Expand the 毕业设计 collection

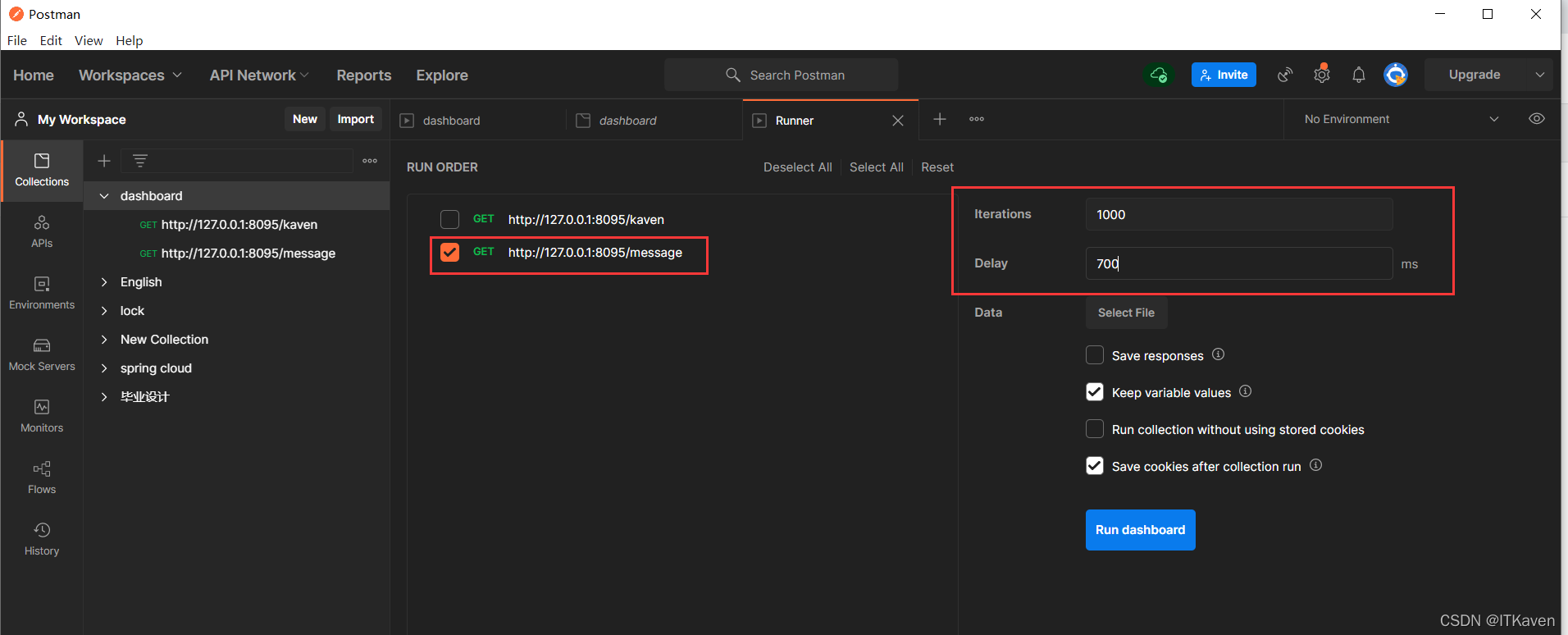click(104, 397)
